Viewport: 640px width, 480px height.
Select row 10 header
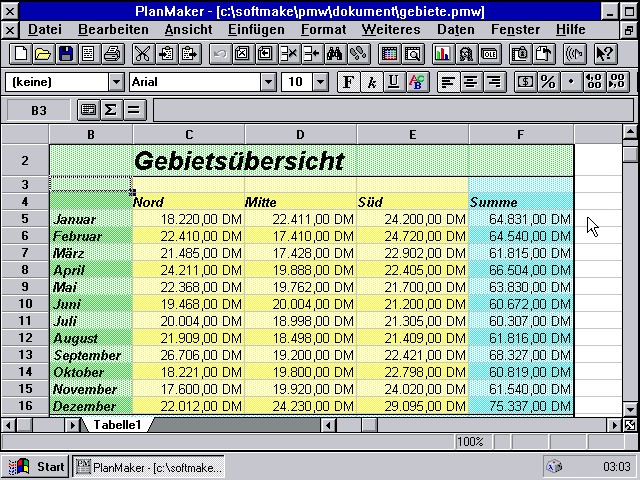[x=25, y=304]
